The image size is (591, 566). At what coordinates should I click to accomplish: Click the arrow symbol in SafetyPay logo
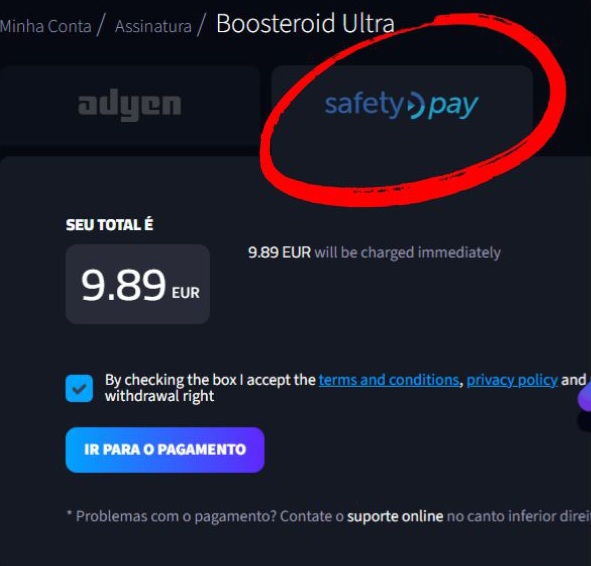pos(415,105)
